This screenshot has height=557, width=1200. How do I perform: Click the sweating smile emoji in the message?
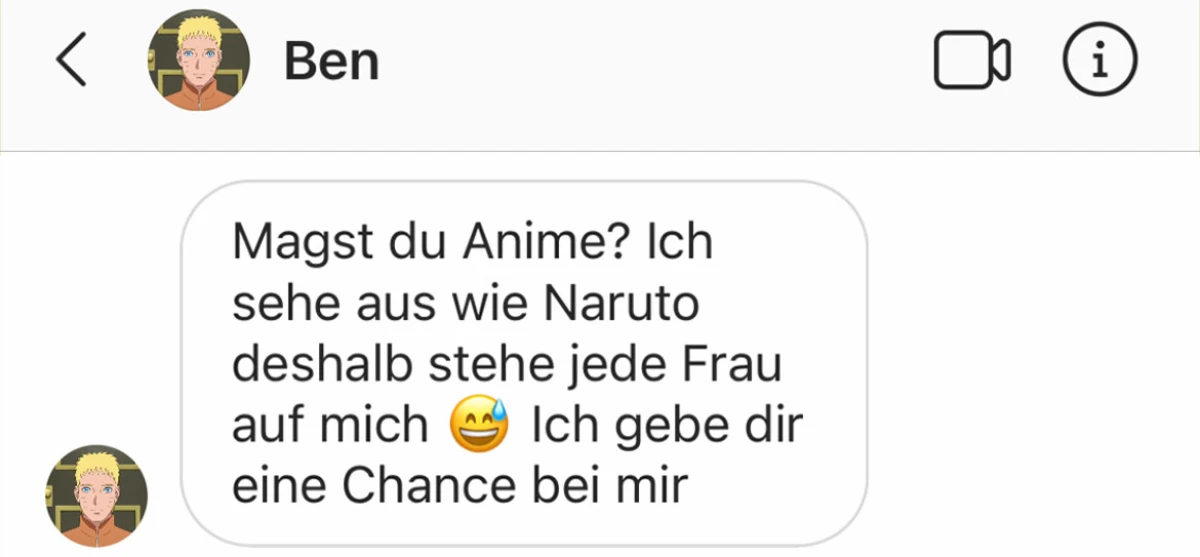pos(479,425)
